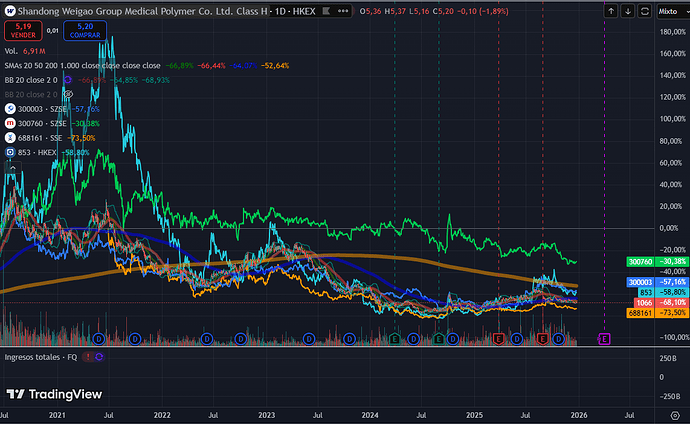Viewport: 690px width, 425px height.
Task: Click the green 300760 -30,38% price scale label
Action: [x=657, y=262]
